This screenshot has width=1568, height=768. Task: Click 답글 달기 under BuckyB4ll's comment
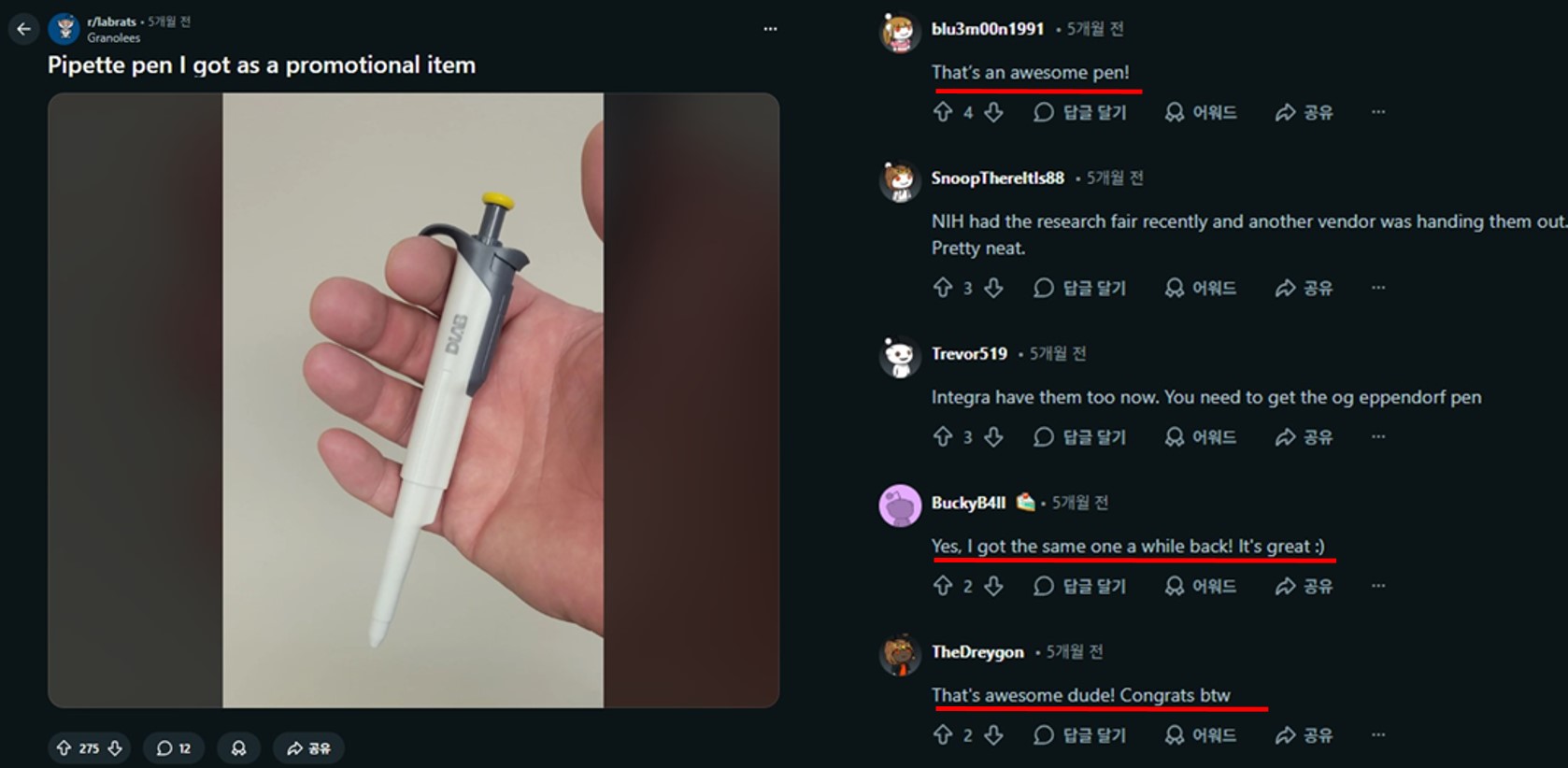point(1079,585)
